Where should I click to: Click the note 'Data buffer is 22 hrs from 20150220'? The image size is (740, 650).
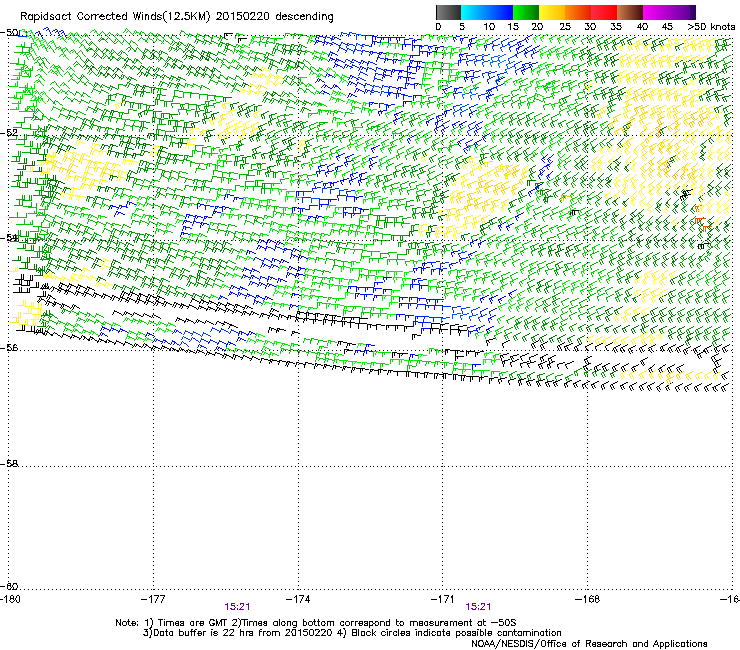(245, 633)
